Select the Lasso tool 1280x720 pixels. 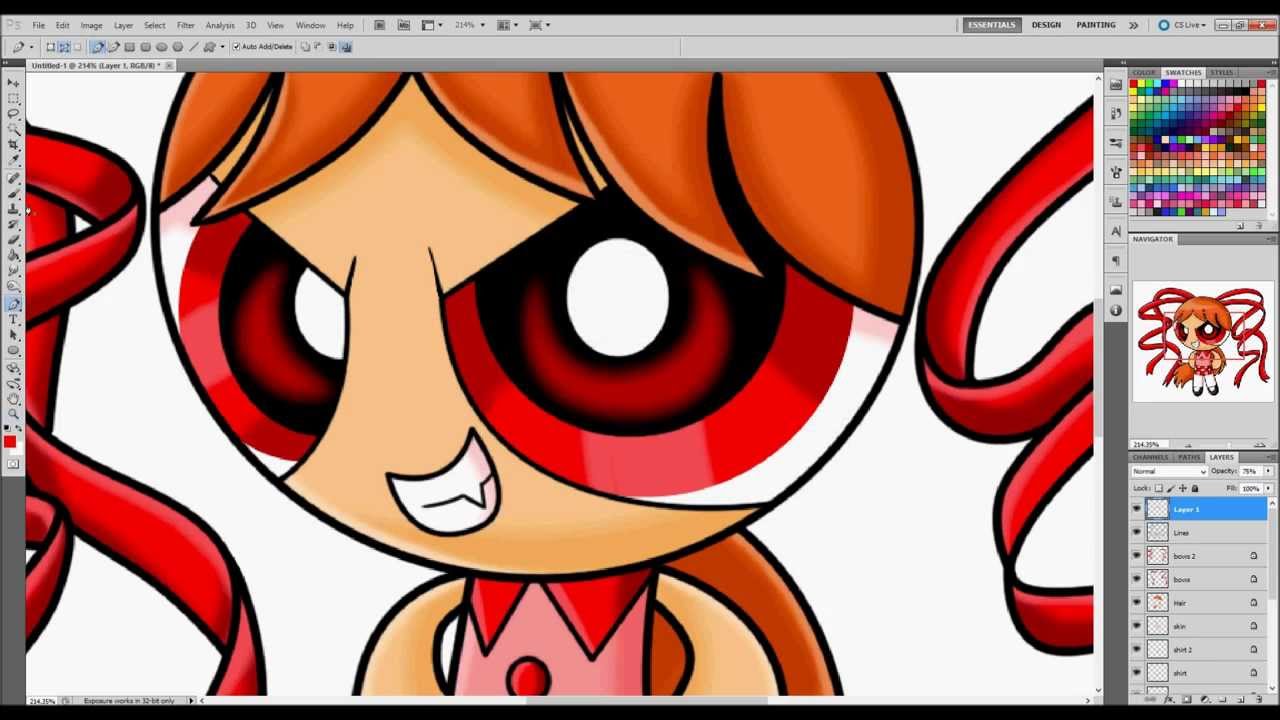point(14,113)
